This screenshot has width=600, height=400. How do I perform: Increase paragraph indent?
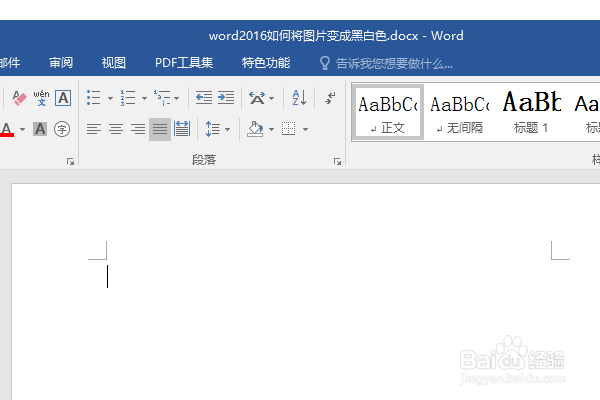pyautogui.click(x=226, y=98)
